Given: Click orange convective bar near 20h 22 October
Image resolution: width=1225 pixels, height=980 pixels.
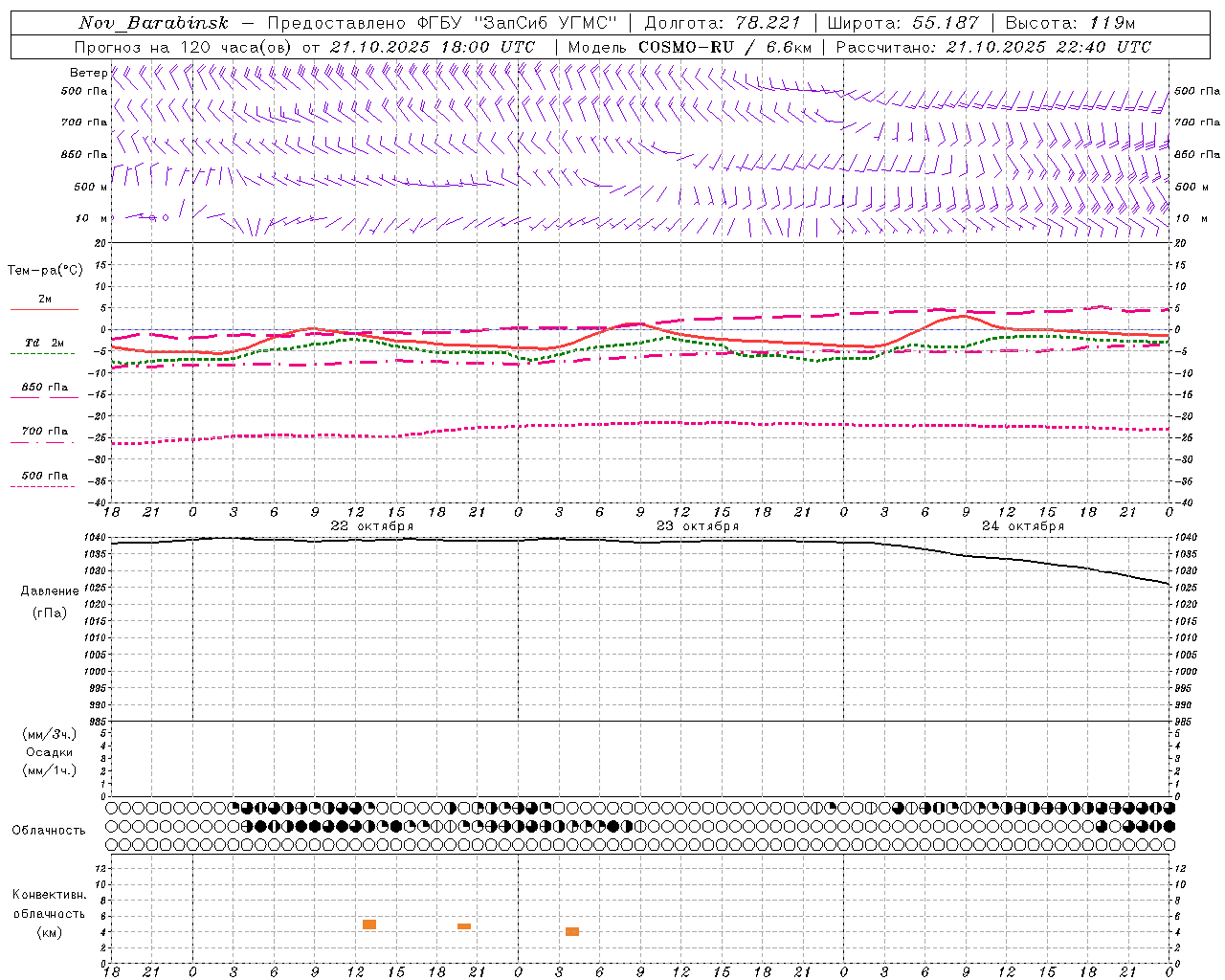Looking at the screenshot, I should [464, 926].
